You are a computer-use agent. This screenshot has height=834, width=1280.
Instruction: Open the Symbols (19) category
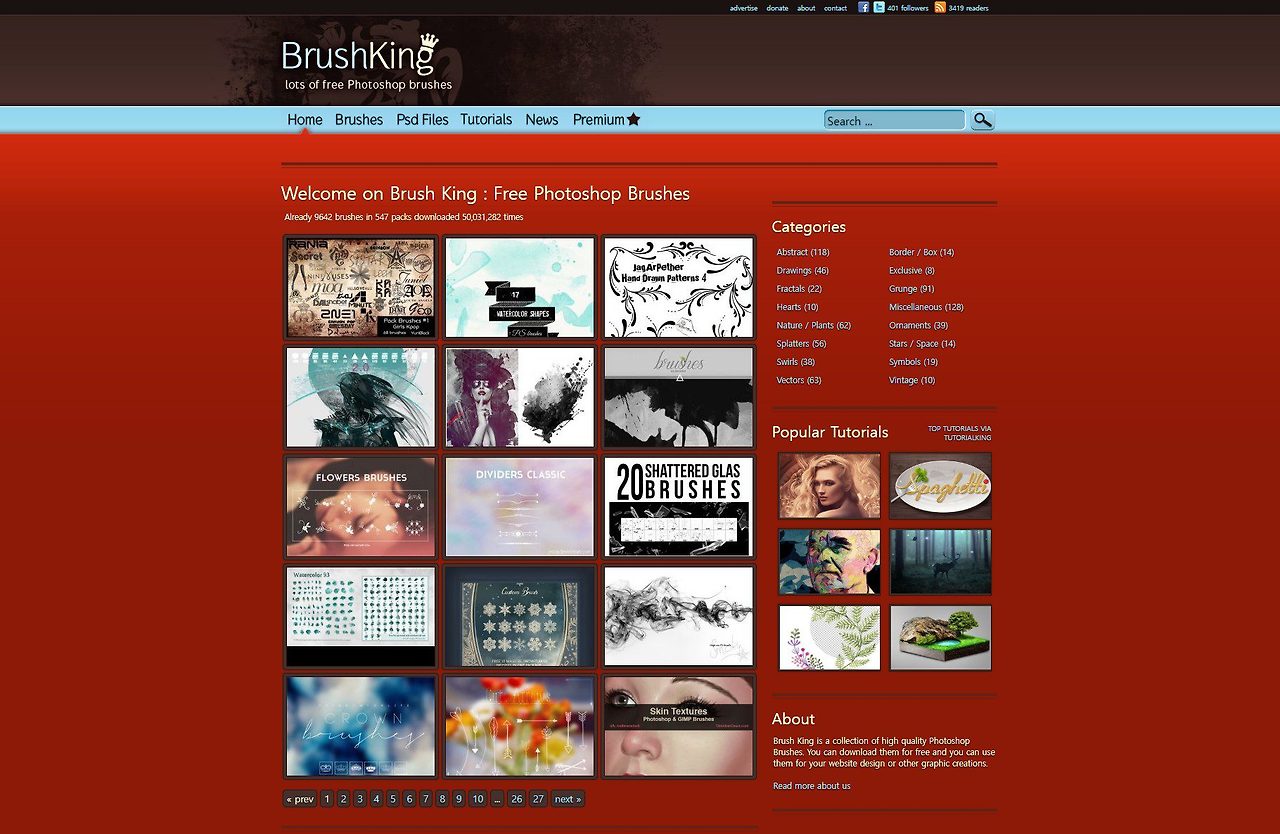[x=913, y=362]
